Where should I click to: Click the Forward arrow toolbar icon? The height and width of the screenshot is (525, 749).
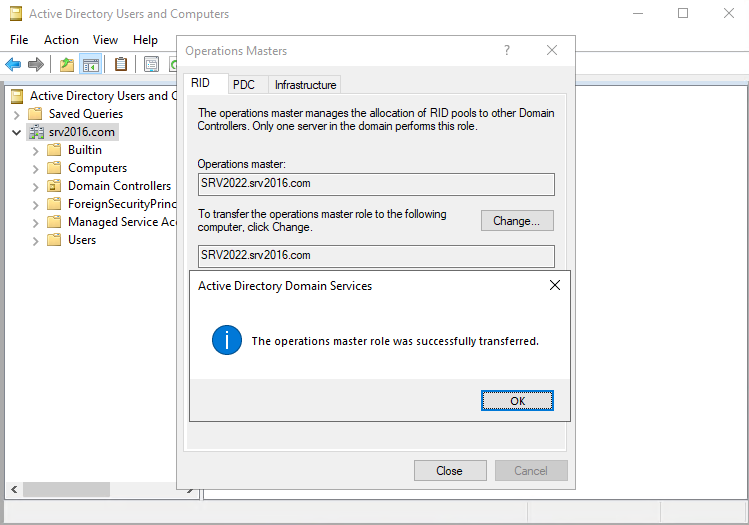pos(36,64)
